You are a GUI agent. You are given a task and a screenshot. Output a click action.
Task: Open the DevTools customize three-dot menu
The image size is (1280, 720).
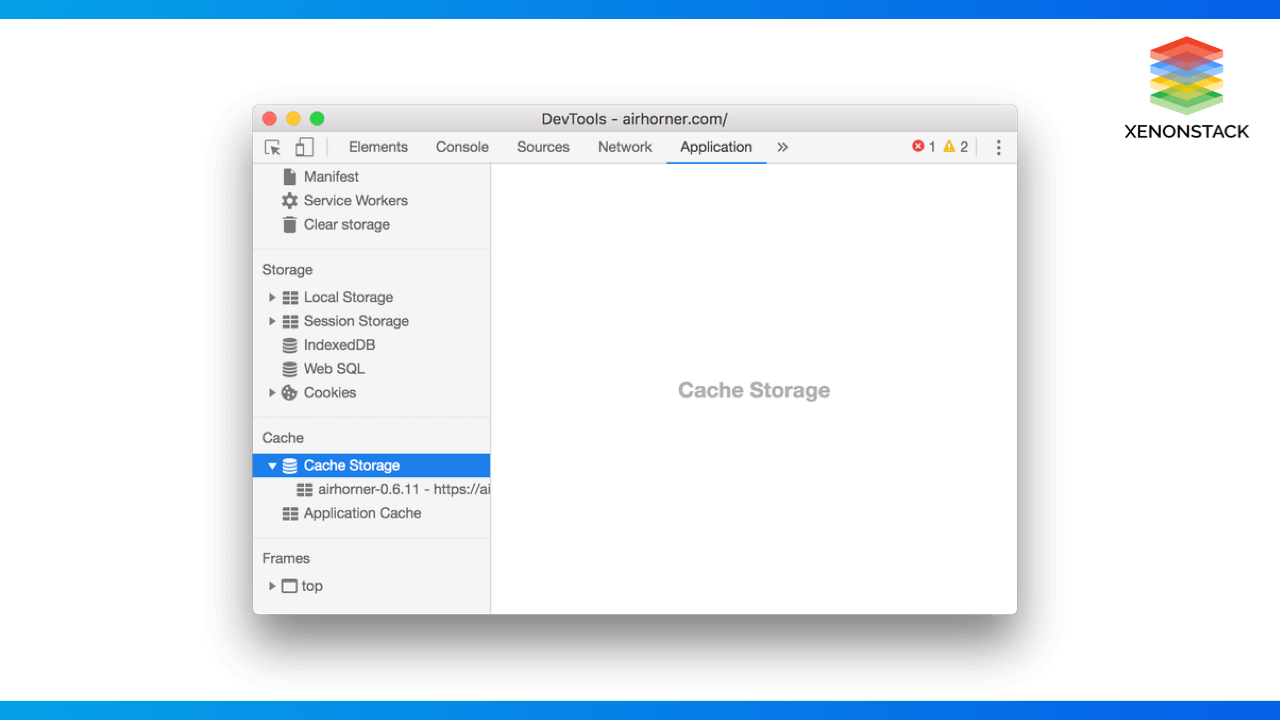(998, 146)
